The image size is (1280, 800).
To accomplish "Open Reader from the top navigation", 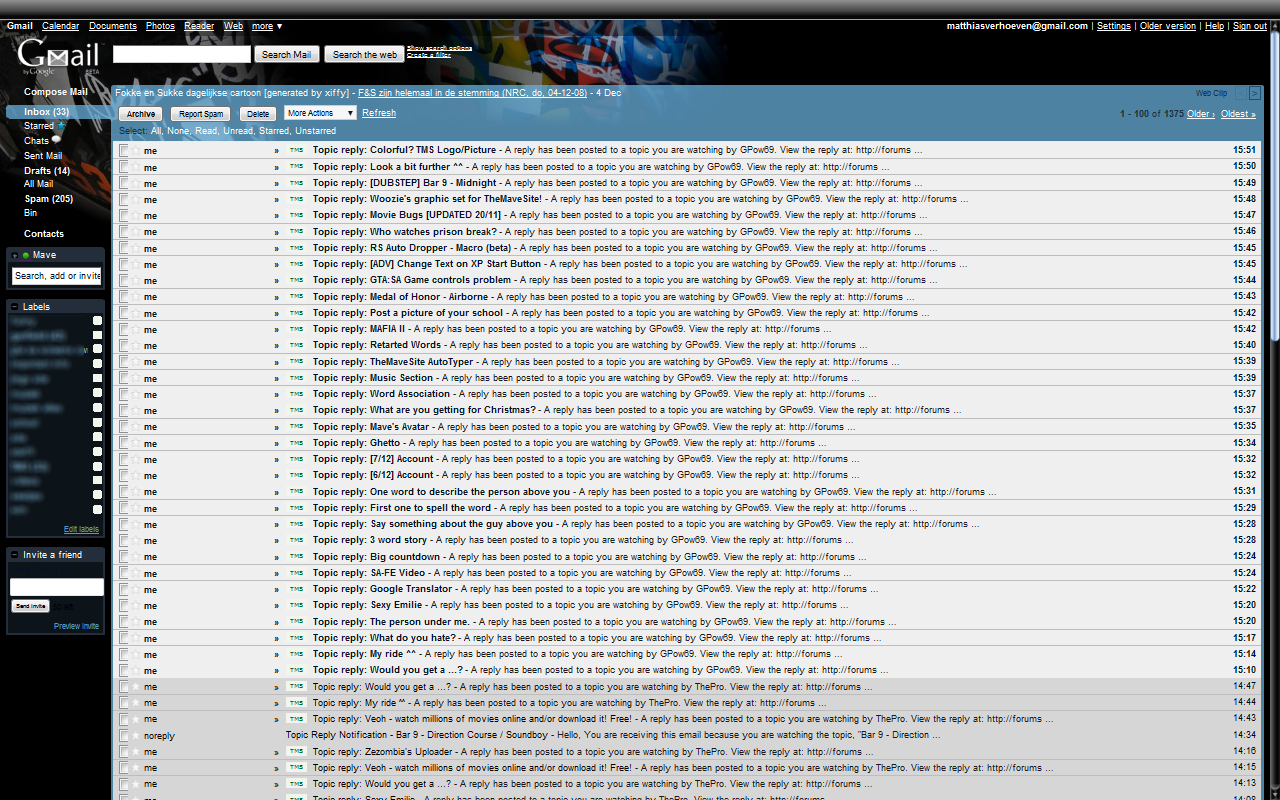I will click(199, 26).
